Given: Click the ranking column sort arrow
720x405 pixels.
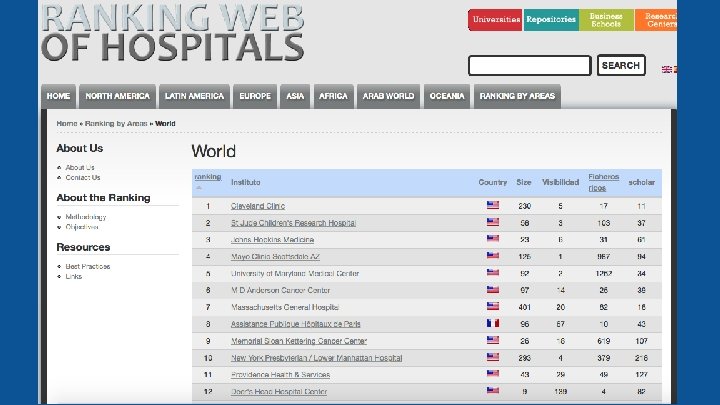Looking at the screenshot, I should tap(199, 187).
